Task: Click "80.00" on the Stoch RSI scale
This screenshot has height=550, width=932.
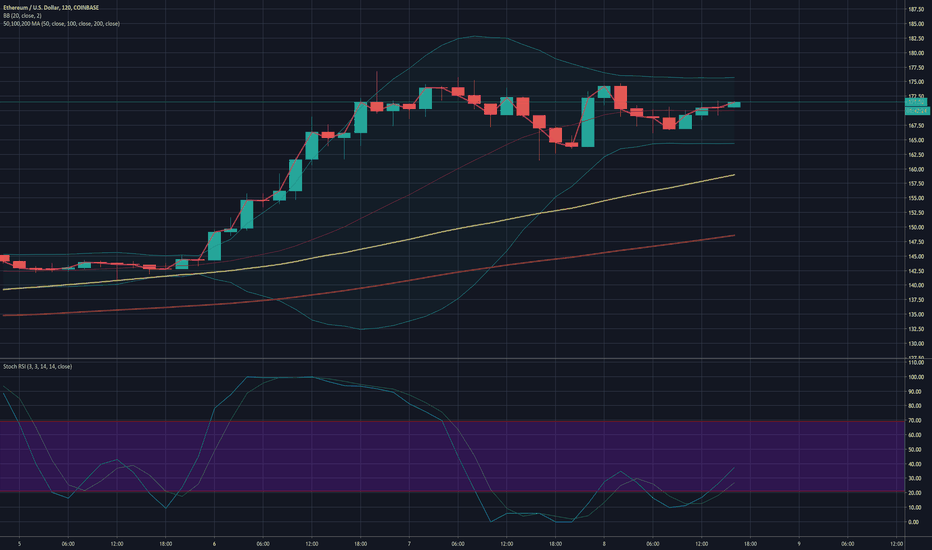Action: 917,406
